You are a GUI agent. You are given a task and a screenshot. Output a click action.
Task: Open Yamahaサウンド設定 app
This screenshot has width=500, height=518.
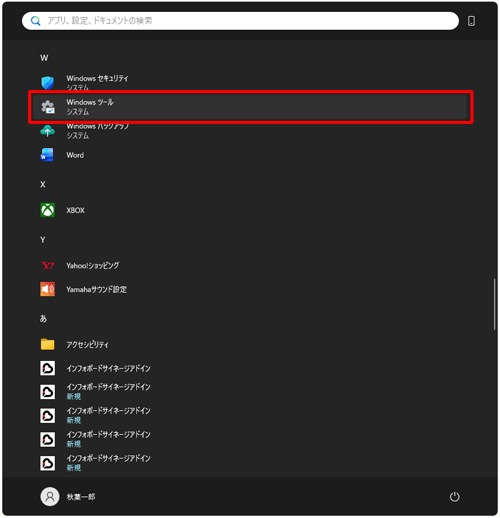coord(249,289)
